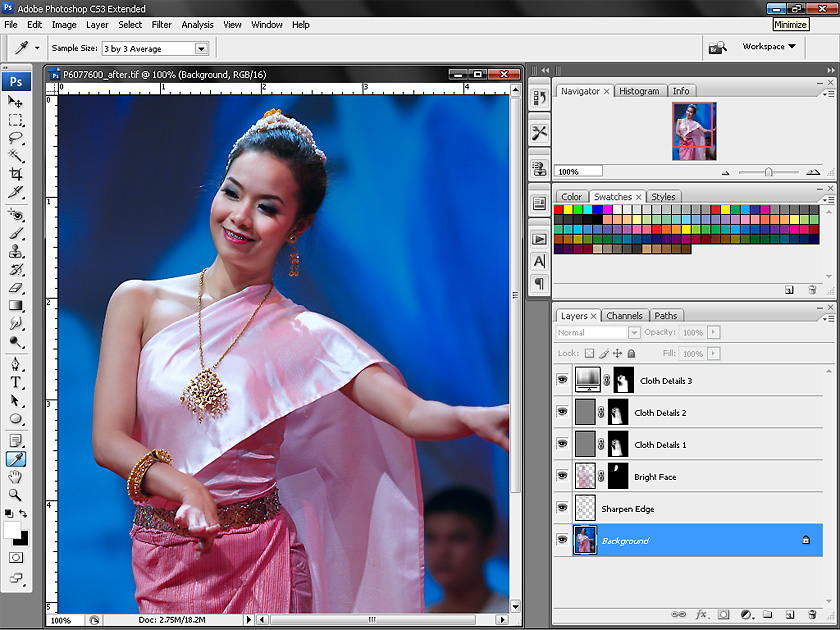840x630 pixels.
Task: Open the layer Opacity slider arrow
Action: pos(713,333)
